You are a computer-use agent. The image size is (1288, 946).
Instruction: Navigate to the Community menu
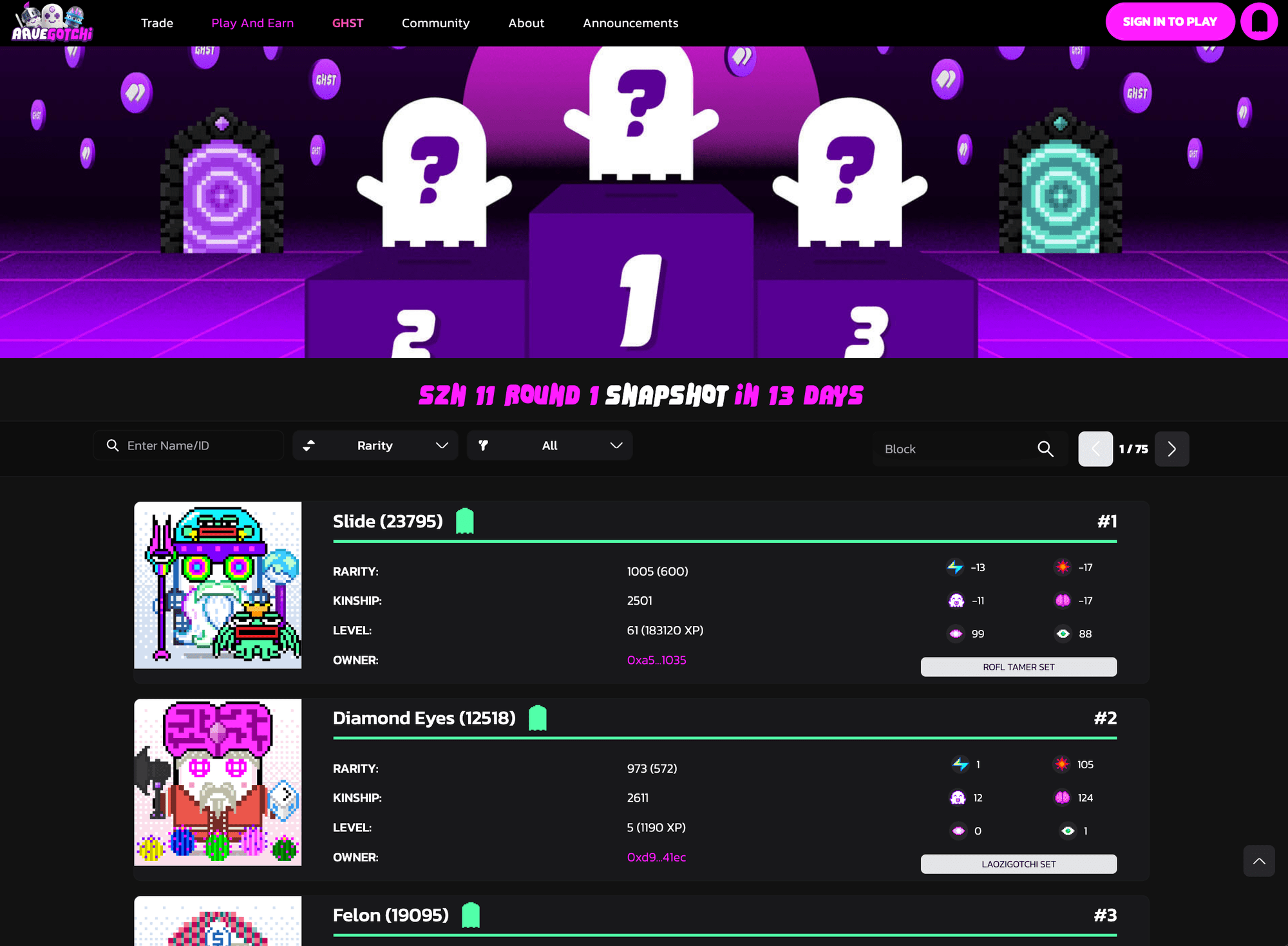(435, 23)
